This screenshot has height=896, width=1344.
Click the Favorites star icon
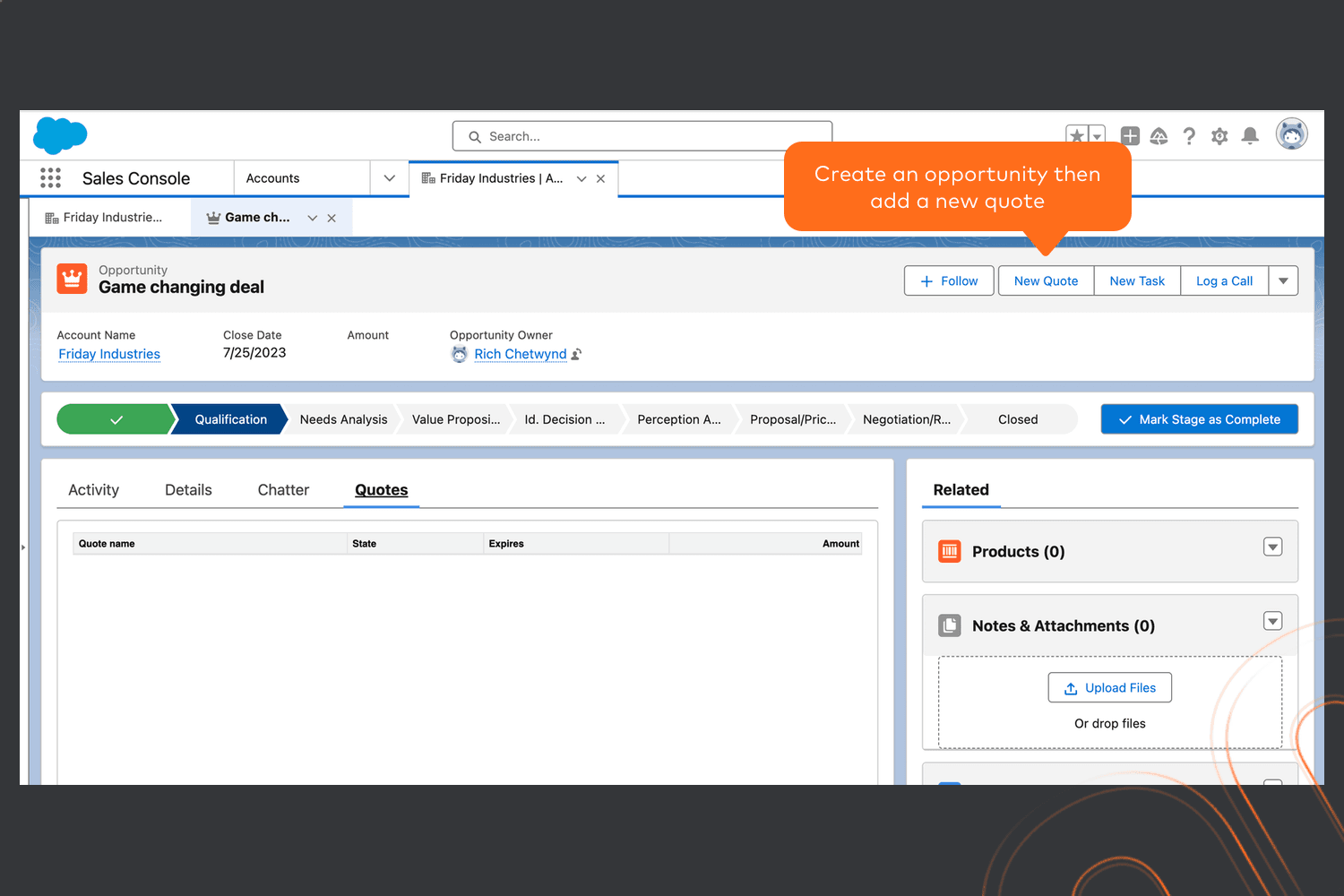point(1077,136)
